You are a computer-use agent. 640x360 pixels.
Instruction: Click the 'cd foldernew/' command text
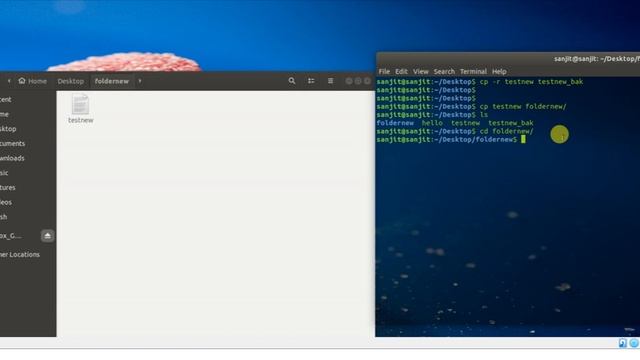(x=507, y=131)
